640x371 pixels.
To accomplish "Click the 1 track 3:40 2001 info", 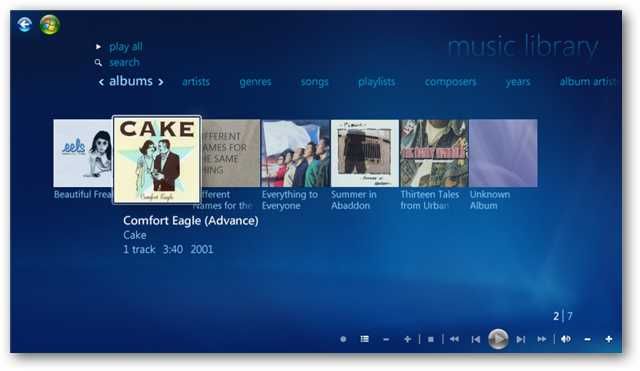I will [168, 249].
